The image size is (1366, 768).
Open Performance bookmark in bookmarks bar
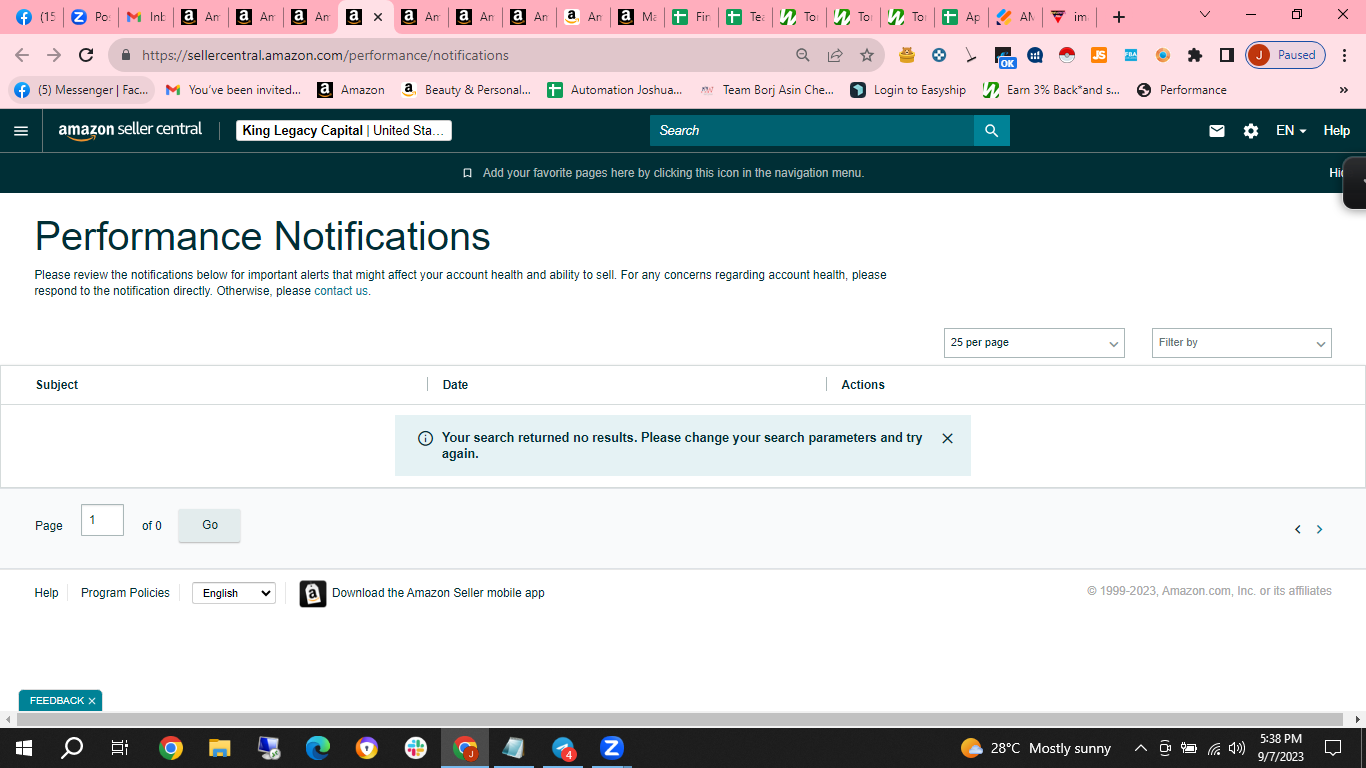pyautogui.click(x=1182, y=90)
